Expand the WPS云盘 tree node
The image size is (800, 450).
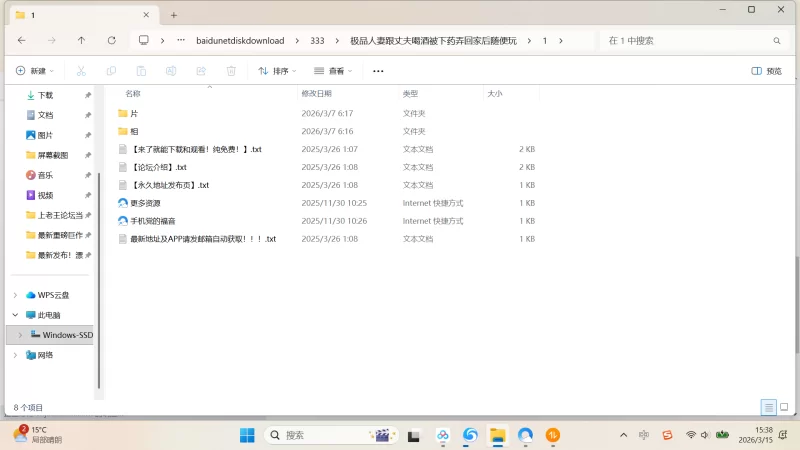coord(15,295)
